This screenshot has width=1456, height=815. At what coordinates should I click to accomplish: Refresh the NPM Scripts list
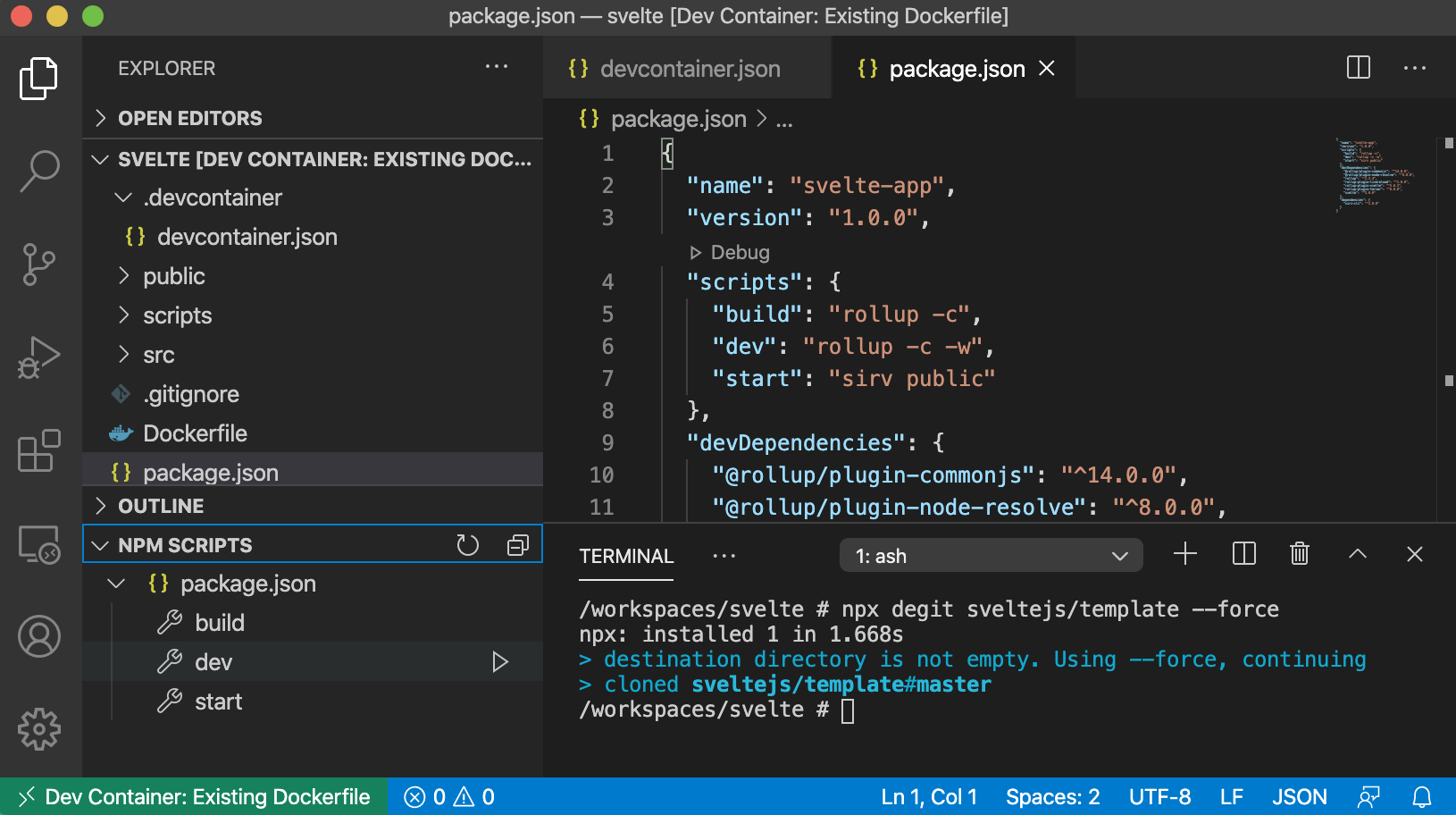click(468, 545)
